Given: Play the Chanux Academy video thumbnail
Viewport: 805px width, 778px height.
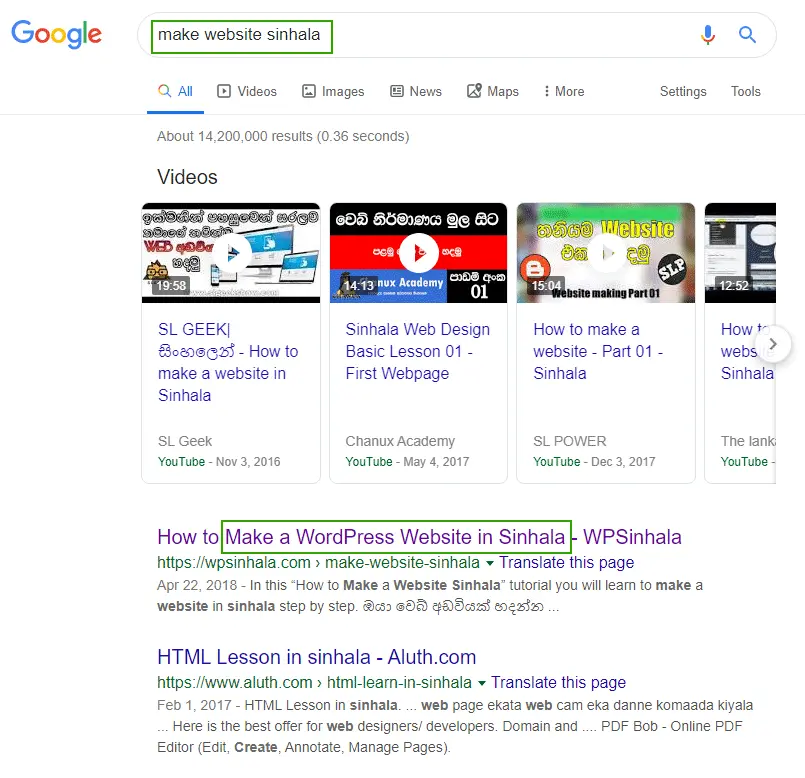Looking at the screenshot, I should click(x=418, y=253).
